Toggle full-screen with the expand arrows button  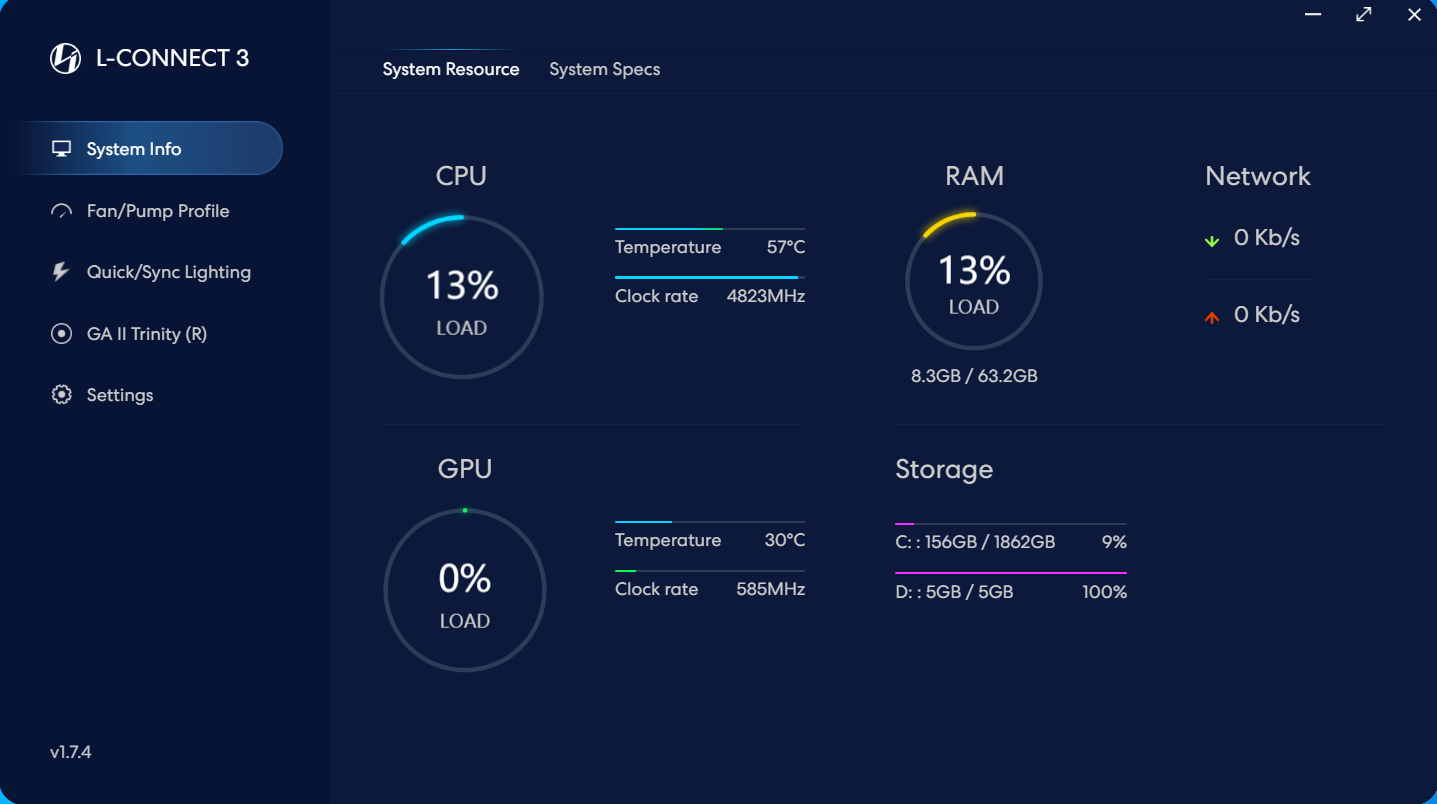[1364, 15]
